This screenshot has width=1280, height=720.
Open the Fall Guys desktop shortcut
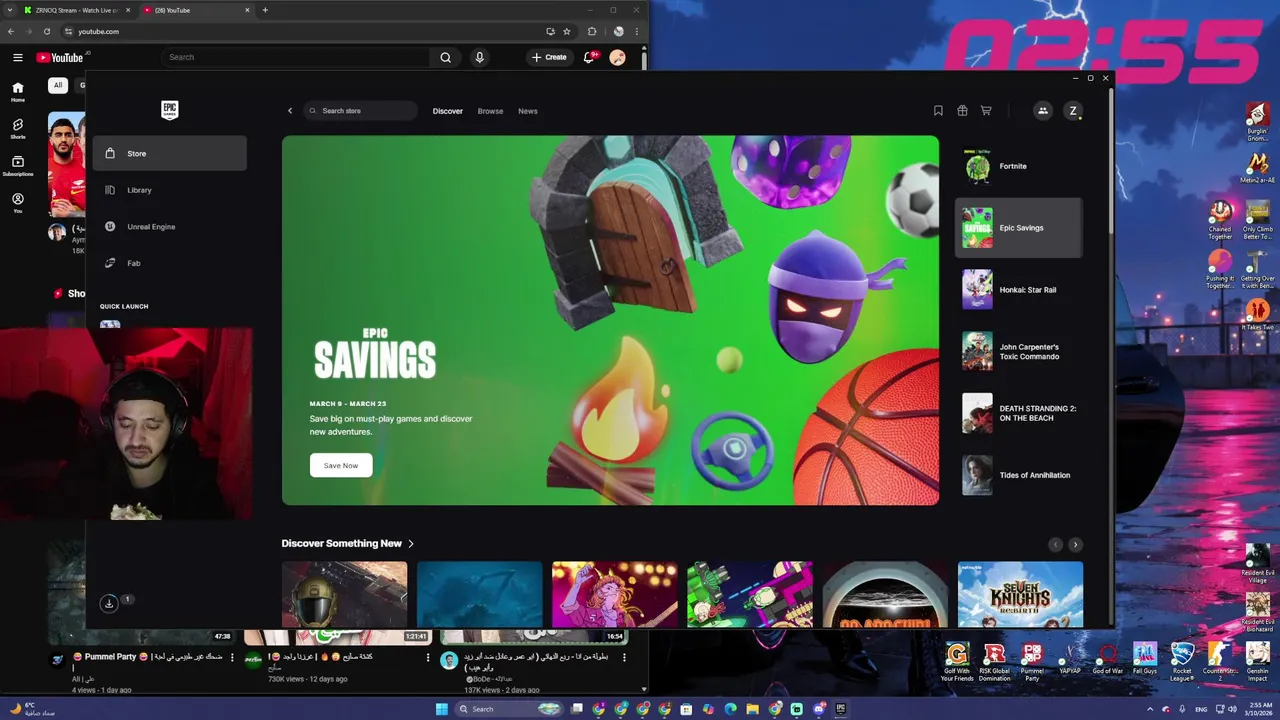point(1145,660)
